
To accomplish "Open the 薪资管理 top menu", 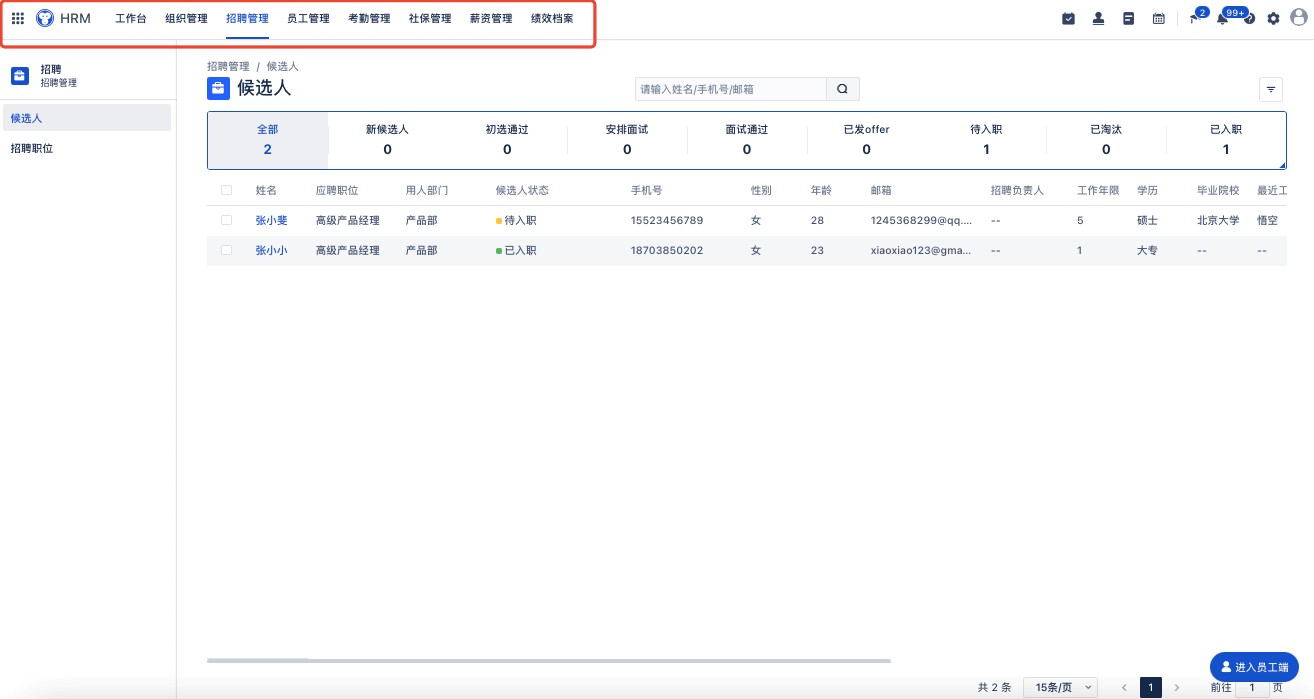I will coord(491,18).
